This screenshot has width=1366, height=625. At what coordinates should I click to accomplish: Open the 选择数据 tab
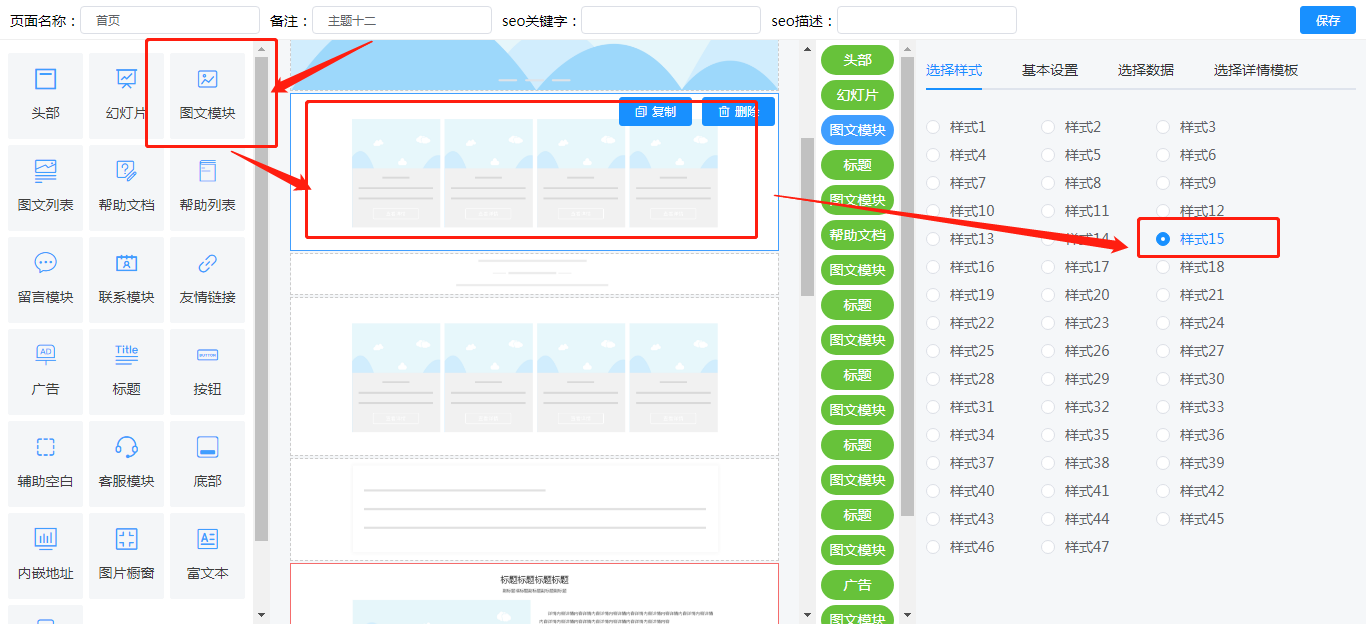click(1145, 70)
